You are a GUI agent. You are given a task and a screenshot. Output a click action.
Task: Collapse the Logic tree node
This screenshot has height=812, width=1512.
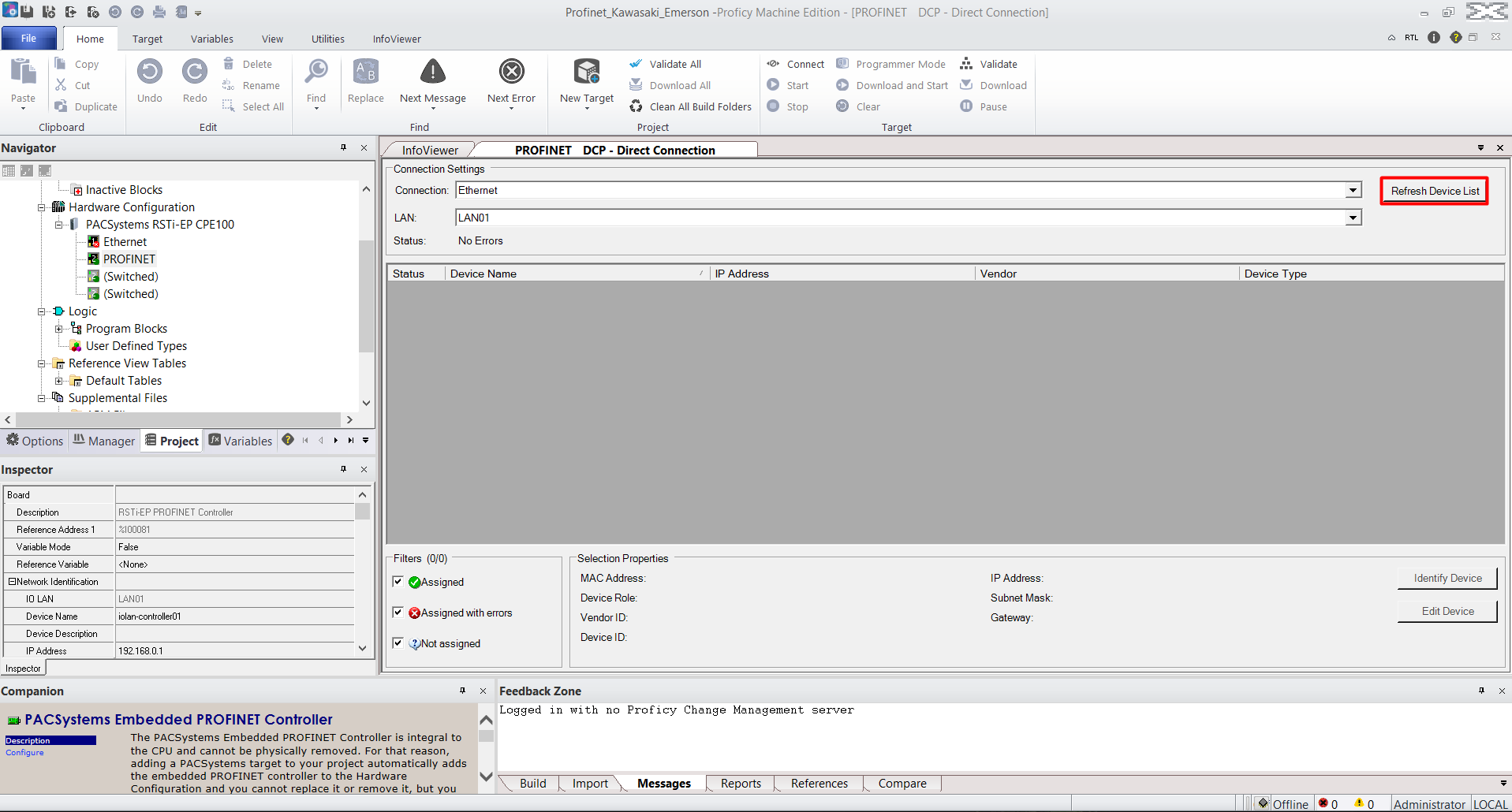[x=42, y=311]
